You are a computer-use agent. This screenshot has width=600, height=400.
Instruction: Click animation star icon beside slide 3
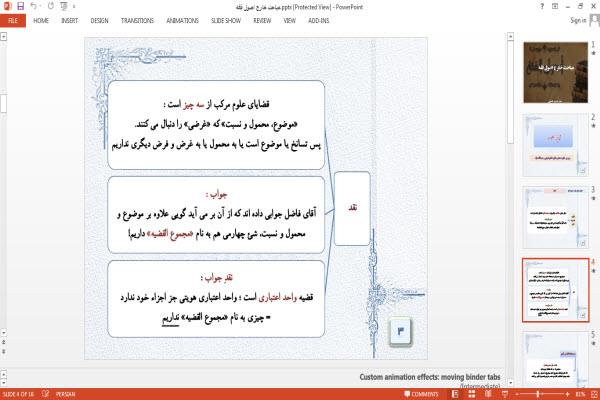593,198
